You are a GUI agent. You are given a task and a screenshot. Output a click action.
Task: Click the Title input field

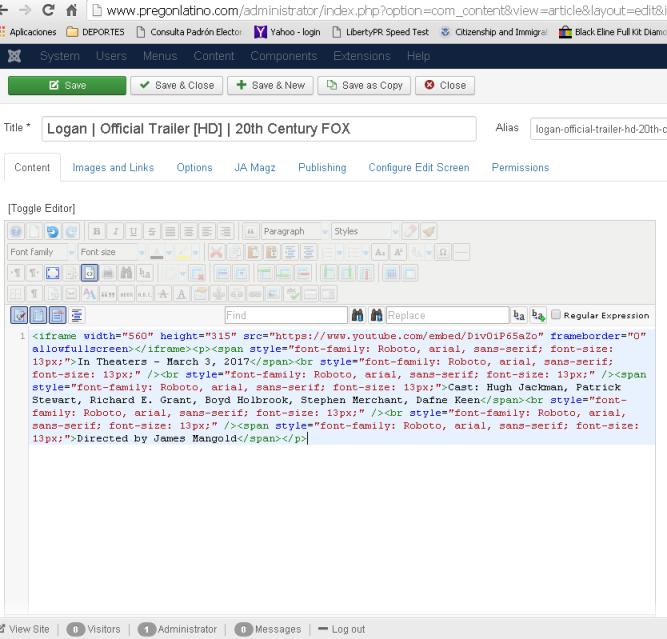coord(258,129)
